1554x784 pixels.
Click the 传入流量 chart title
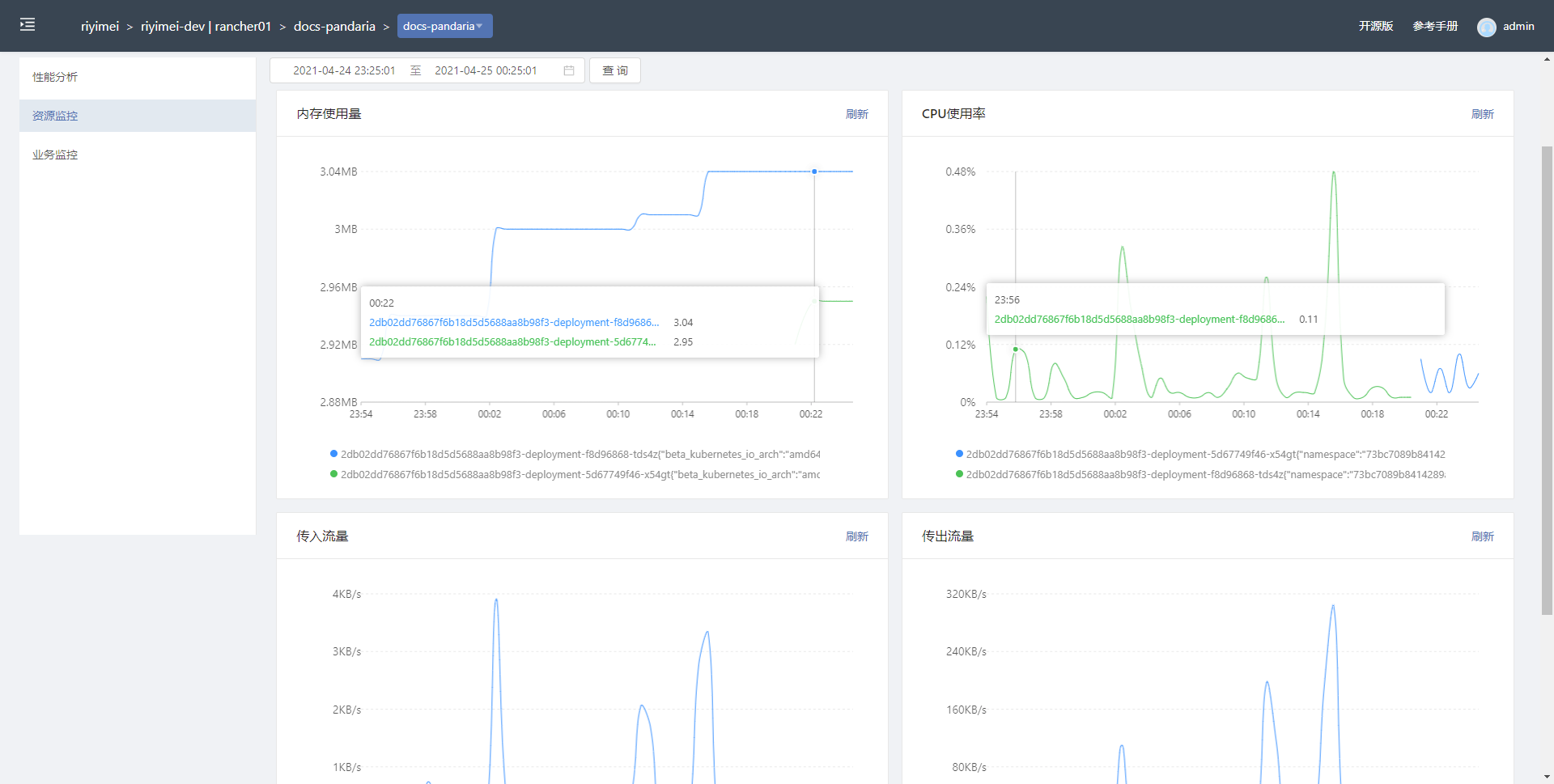tap(322, 536)
